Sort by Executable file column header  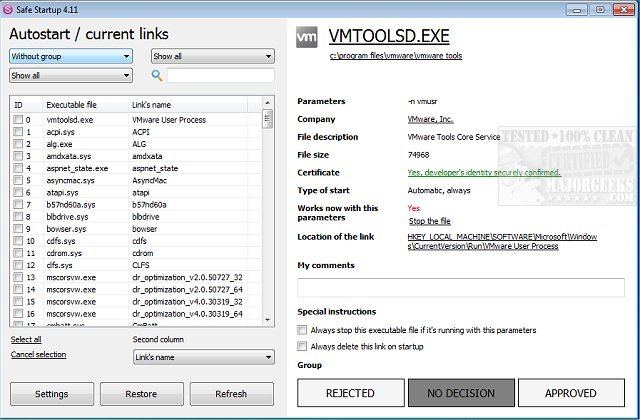(85, 105)
